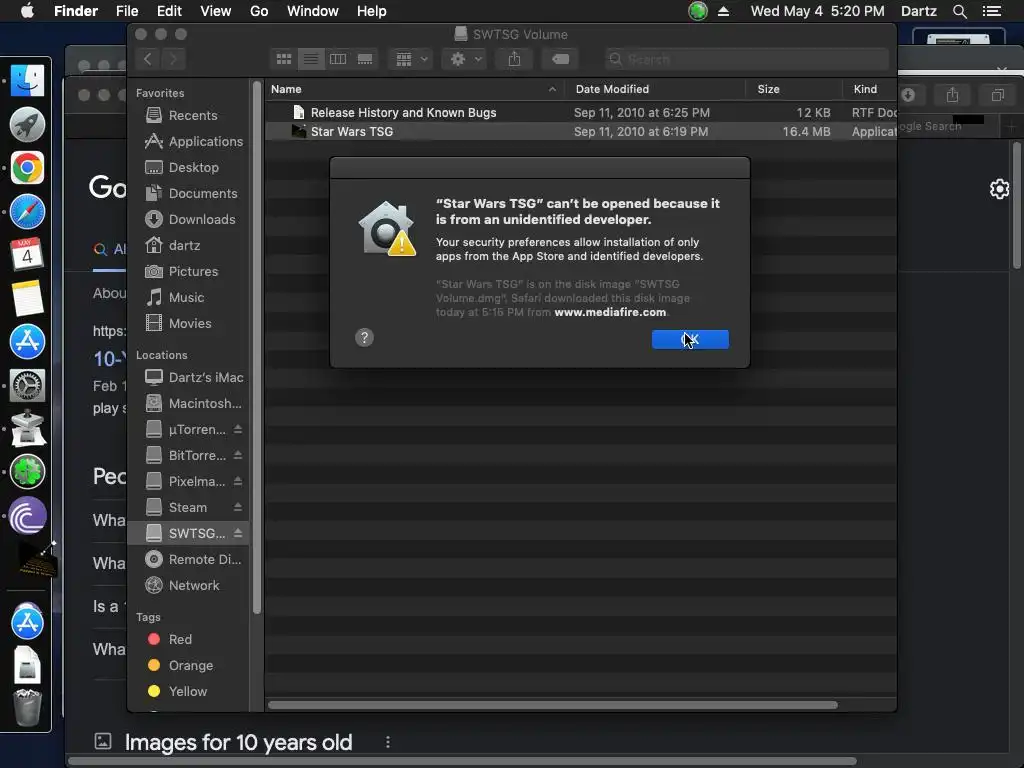This screenshot has height=768, width=1024.
Task: Click the Share toolbar button in Finder
Action: [x=515, y=59]
